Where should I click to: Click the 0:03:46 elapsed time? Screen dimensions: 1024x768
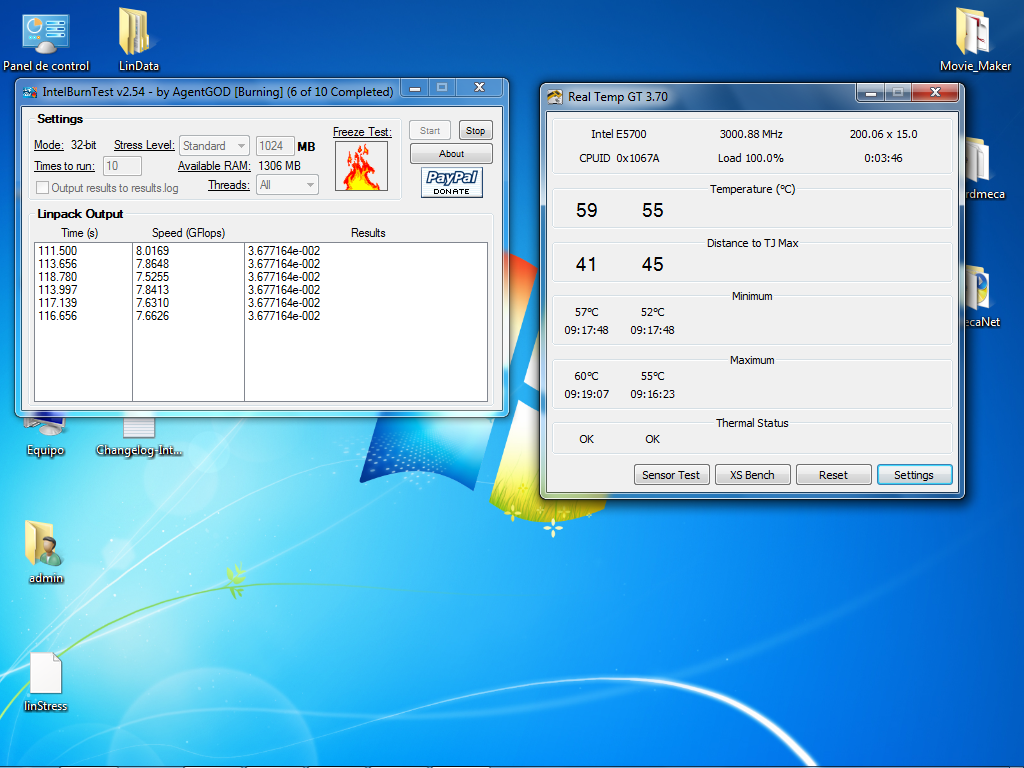pos(883,158)
